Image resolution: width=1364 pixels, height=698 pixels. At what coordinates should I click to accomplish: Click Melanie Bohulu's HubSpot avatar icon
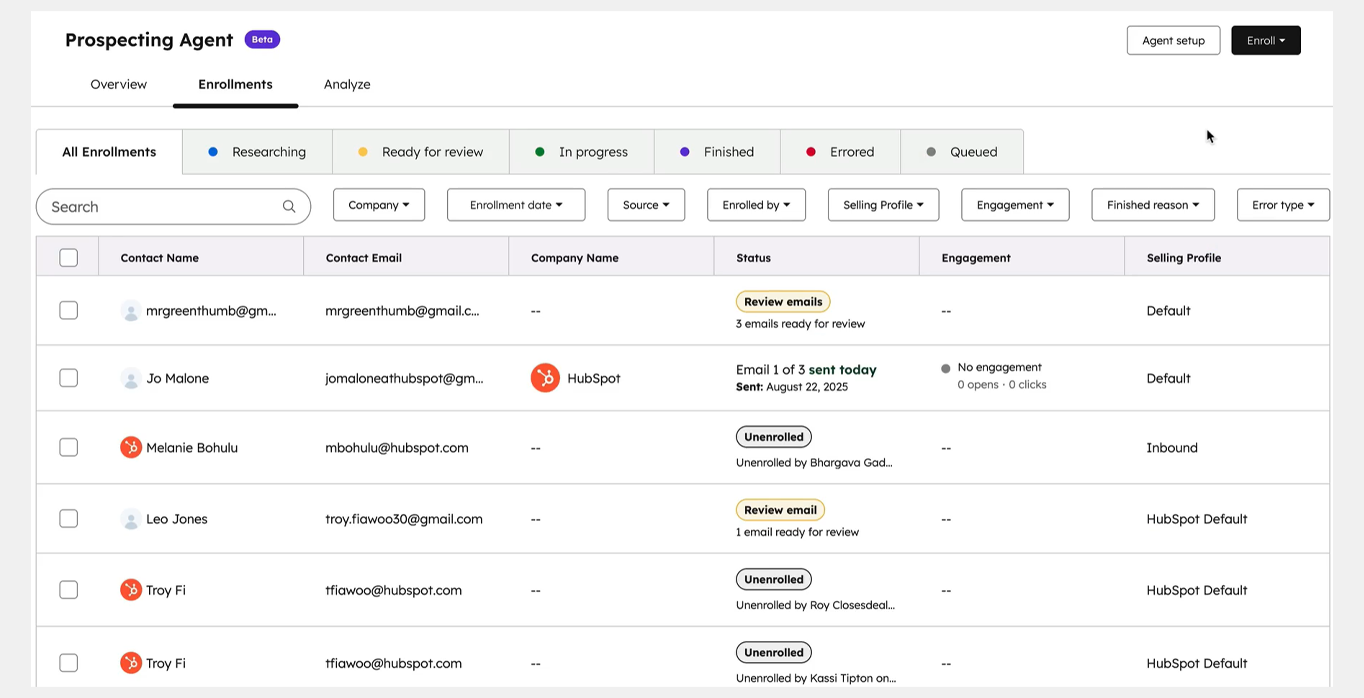click(131, 448)
